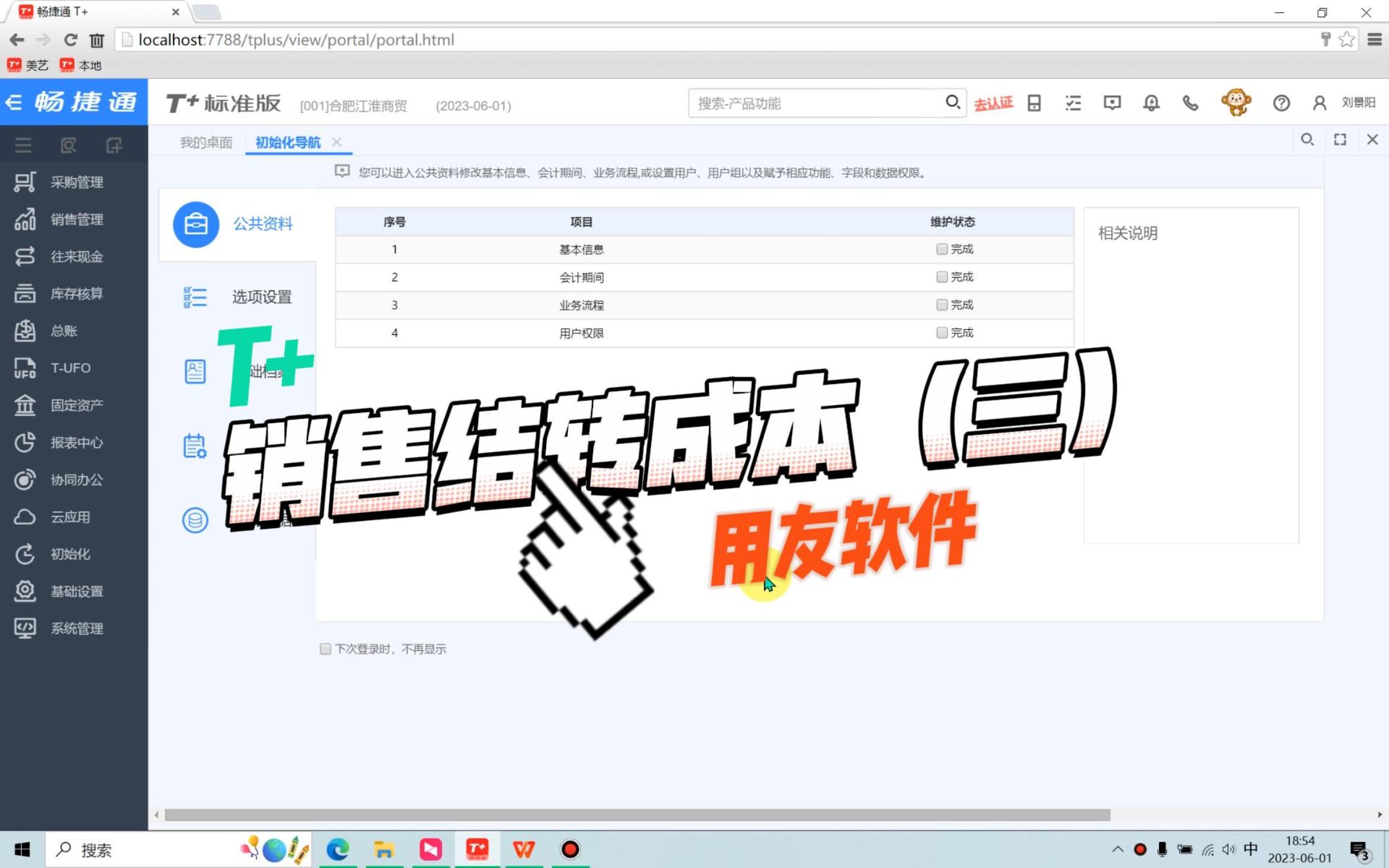Viewport: 1389px width, 868px height.
Task: Open the message board icon in header
Action: point(1112,103)
